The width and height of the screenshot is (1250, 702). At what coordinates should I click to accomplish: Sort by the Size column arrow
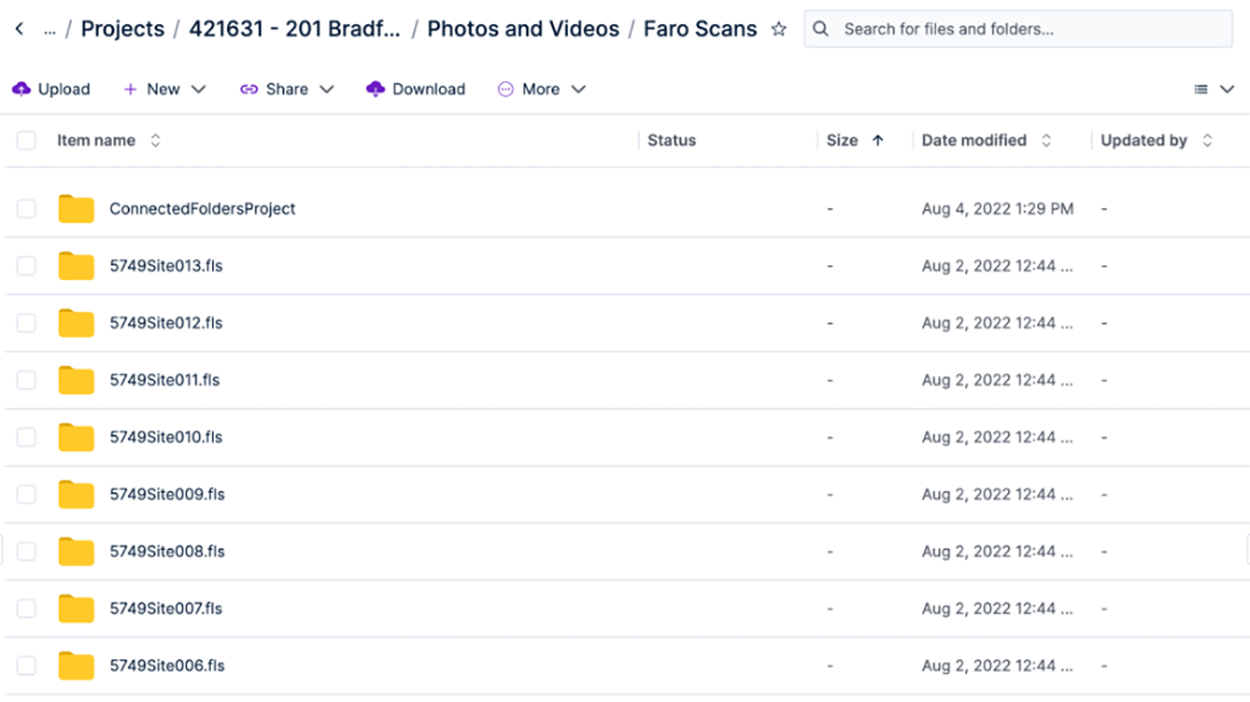878,141
